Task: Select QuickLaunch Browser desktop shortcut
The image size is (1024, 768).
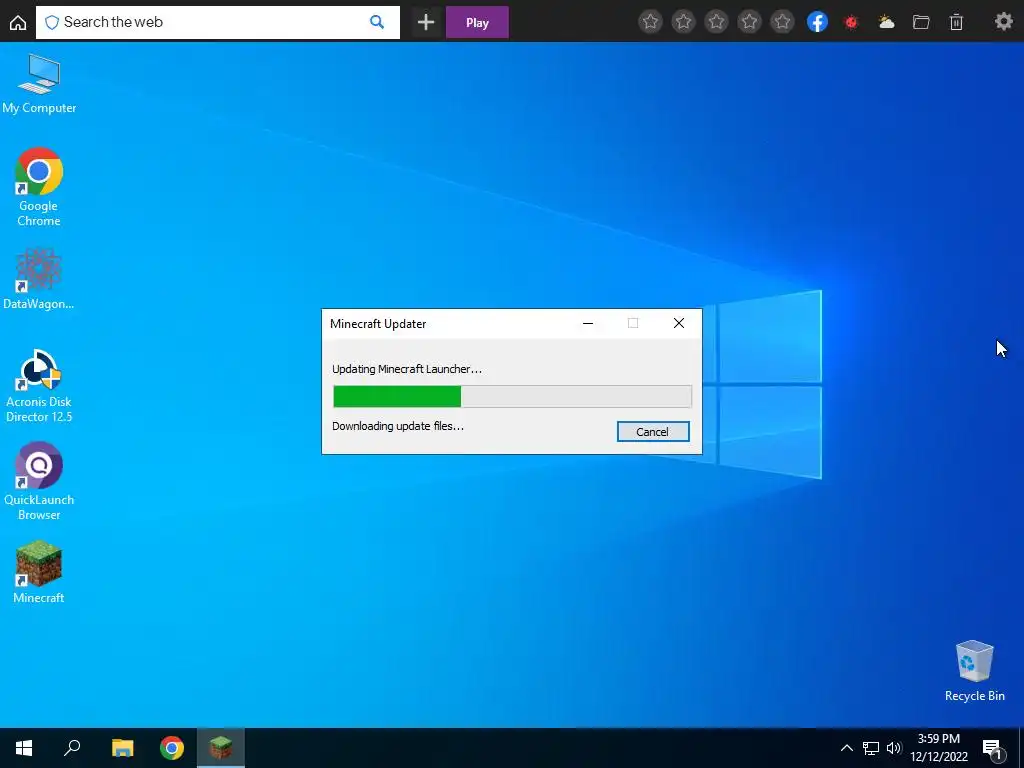Action: tap(39, 482)
